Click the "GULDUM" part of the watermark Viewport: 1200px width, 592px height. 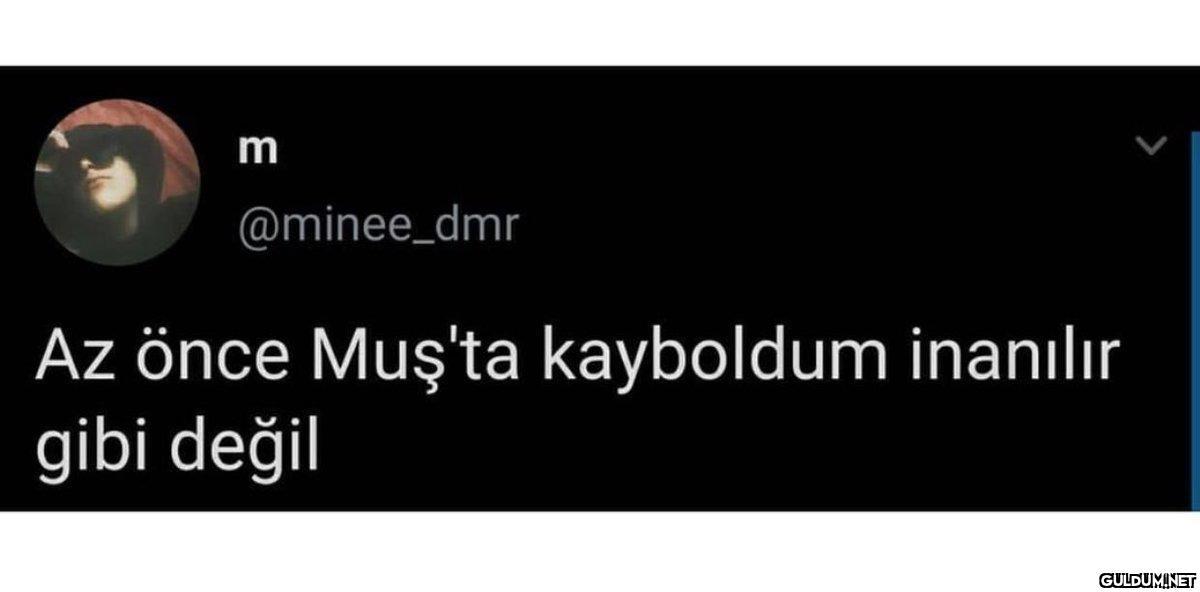pos(1131,580)
